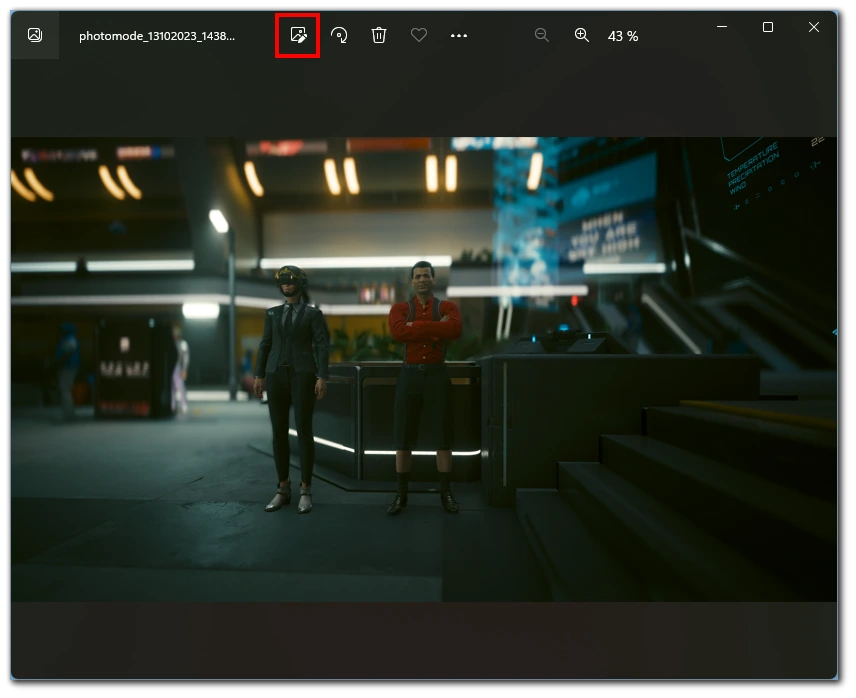Maximize the Photos window

tap(768, 27)
